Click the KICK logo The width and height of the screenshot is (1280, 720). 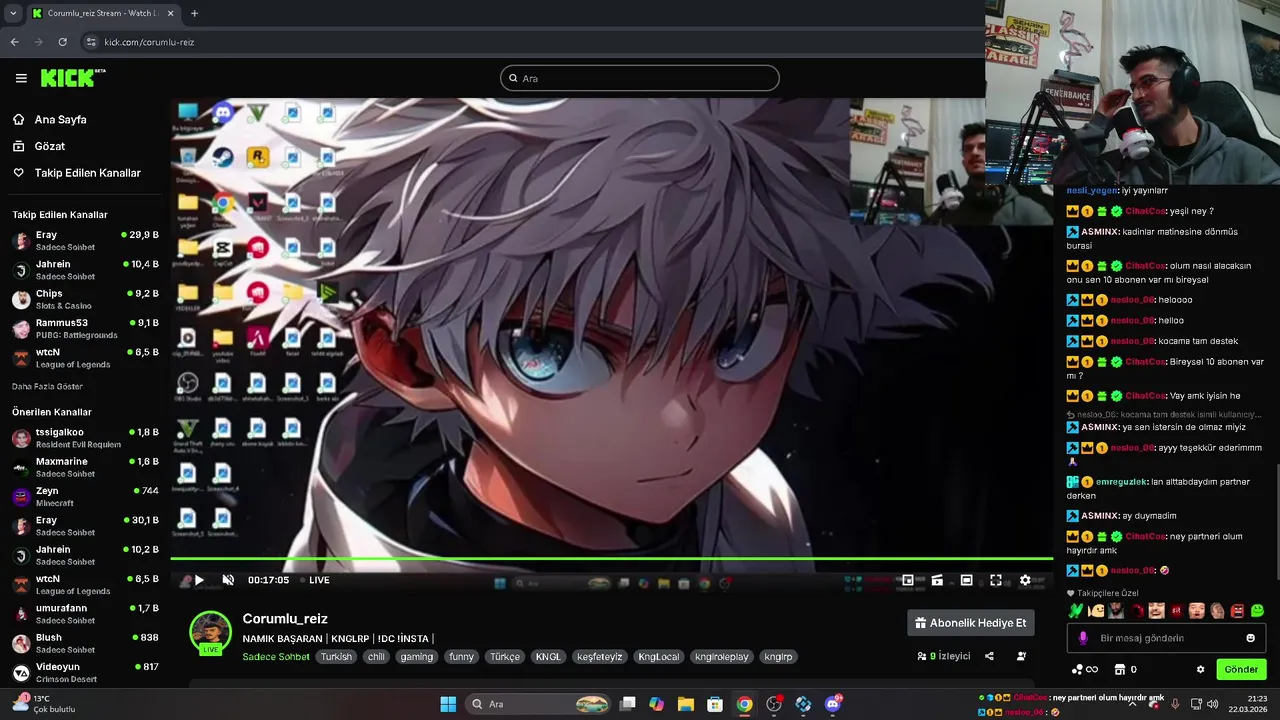click(72, 78)
